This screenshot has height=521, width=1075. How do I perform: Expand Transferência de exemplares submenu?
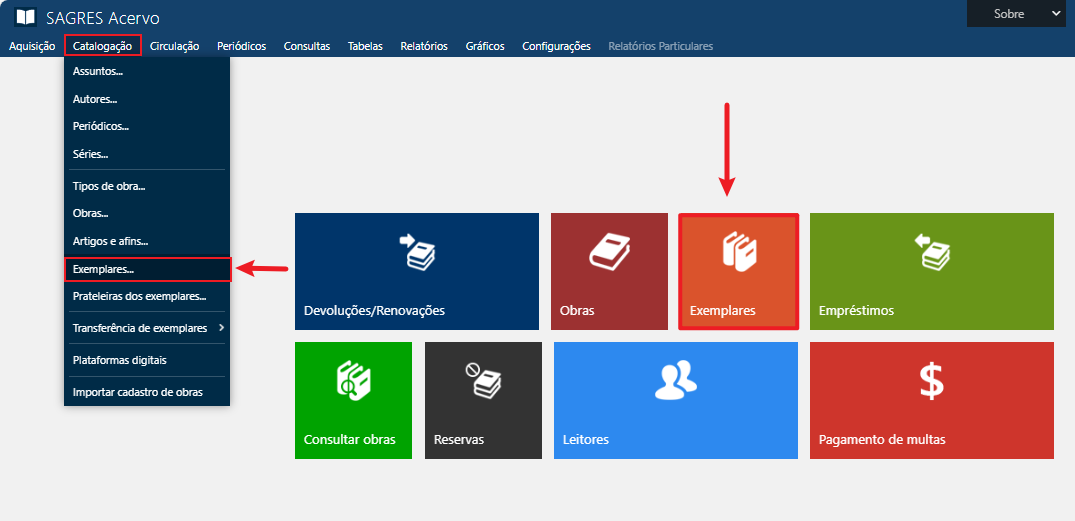(148, 328)
